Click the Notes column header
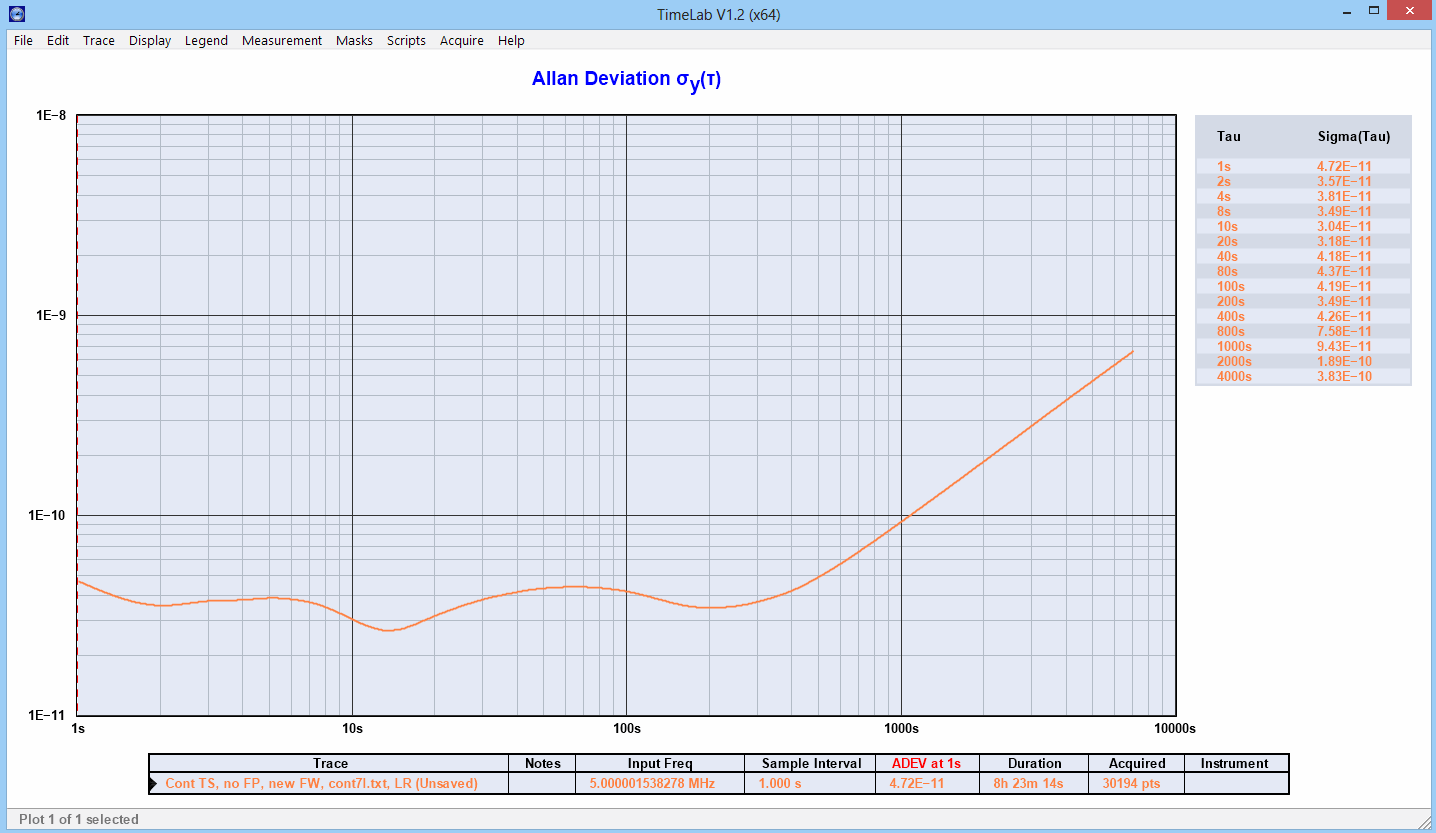The image size is (1436, 833). coord(543,763)
